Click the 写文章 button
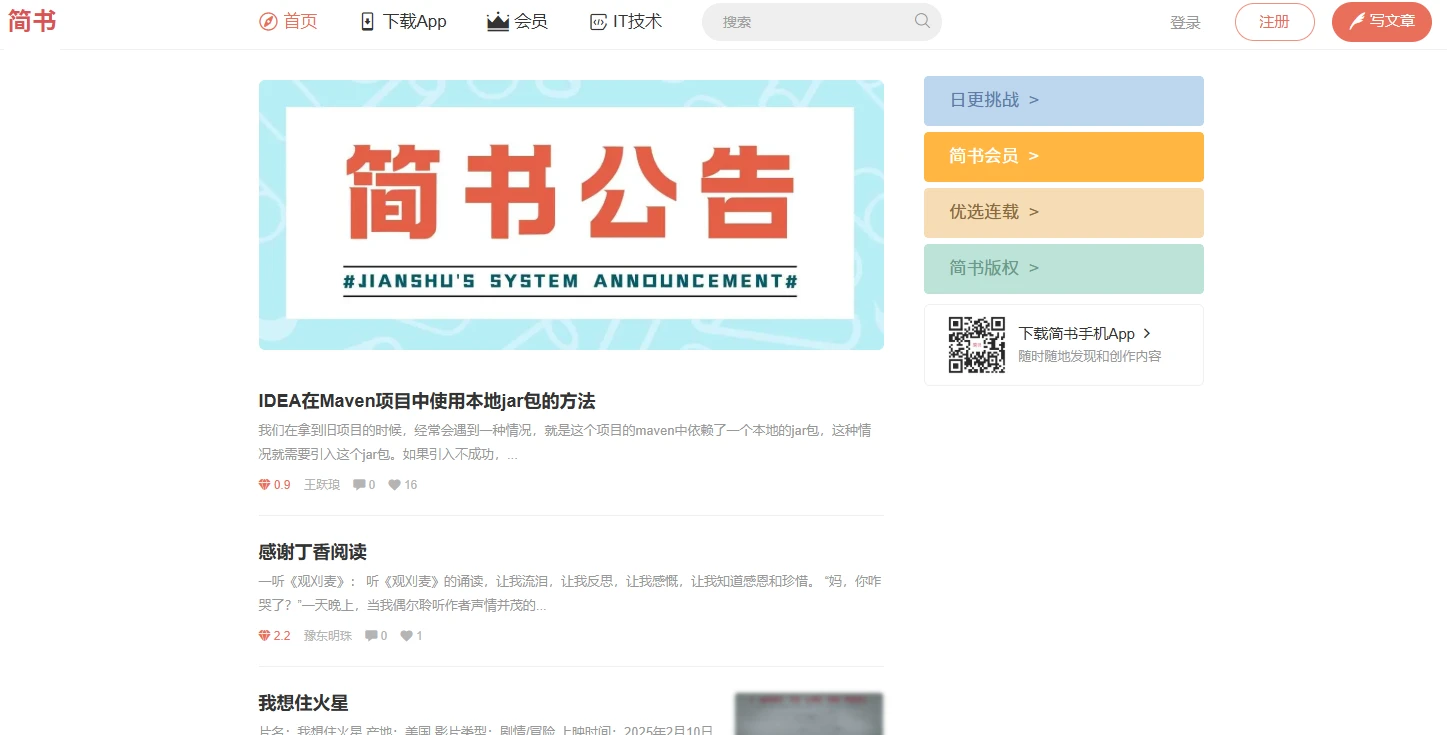 tap(1382, 22)
